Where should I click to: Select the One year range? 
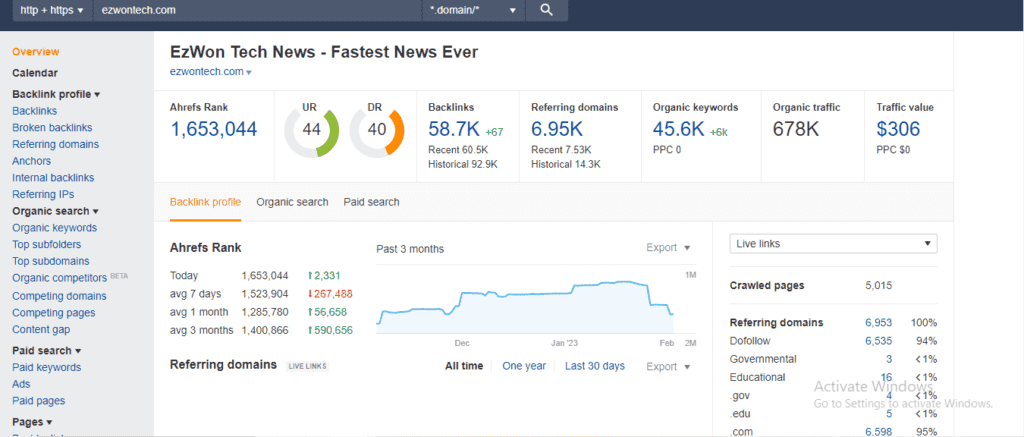click(524, 366)
